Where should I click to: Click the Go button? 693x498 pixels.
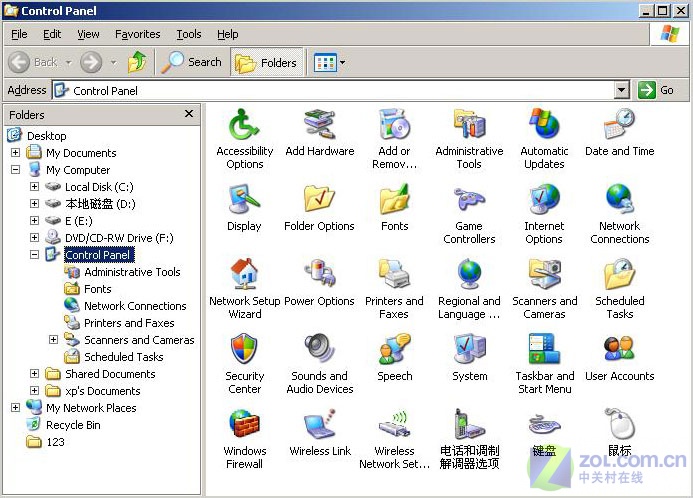pos(657,90)
